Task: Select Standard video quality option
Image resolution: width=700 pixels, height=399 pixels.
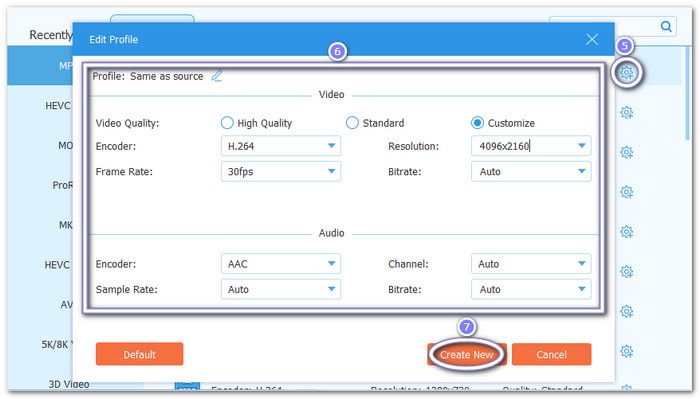Action: pyautogui.click(x=352, y=123)
